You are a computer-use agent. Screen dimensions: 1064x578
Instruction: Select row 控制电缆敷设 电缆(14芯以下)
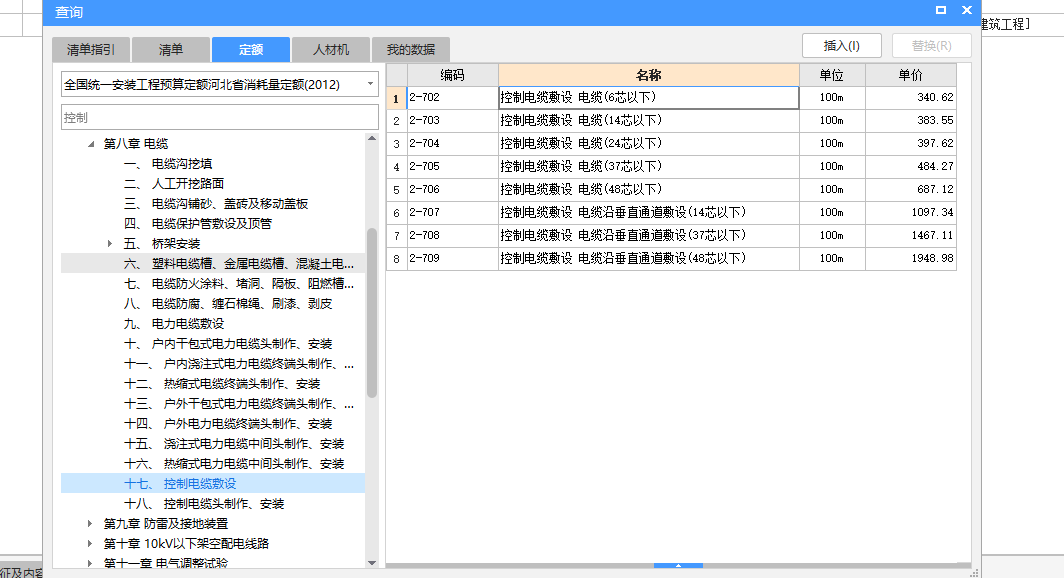(649, 121)
